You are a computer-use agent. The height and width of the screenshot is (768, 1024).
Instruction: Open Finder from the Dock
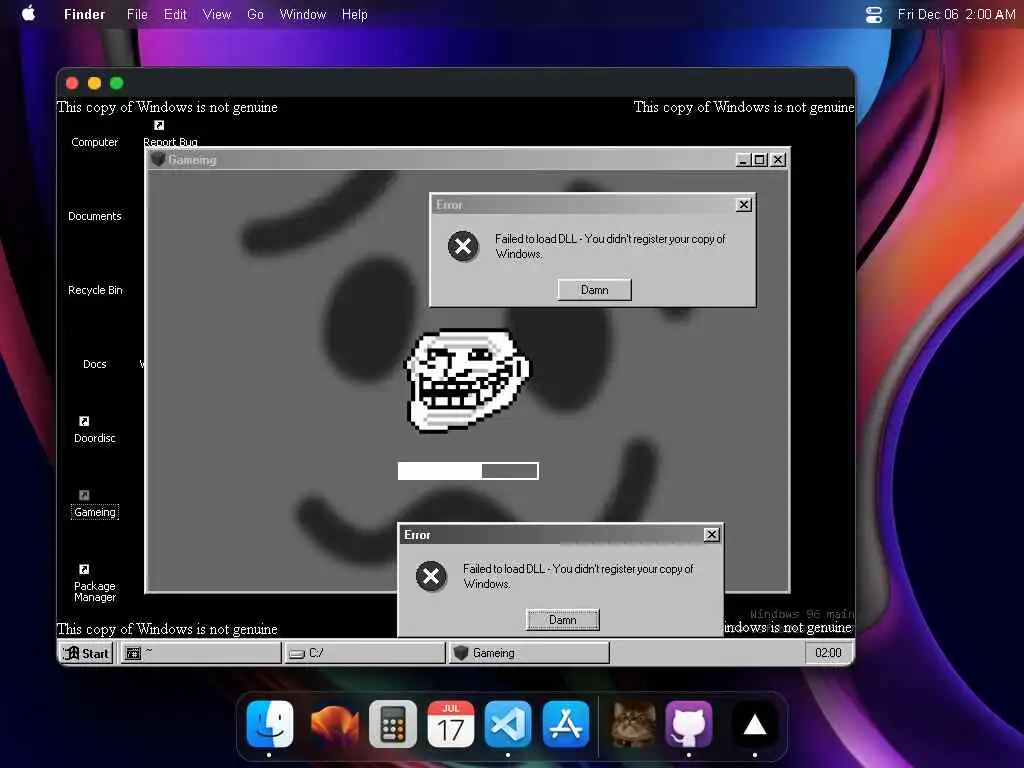click(x=270, y=724)
